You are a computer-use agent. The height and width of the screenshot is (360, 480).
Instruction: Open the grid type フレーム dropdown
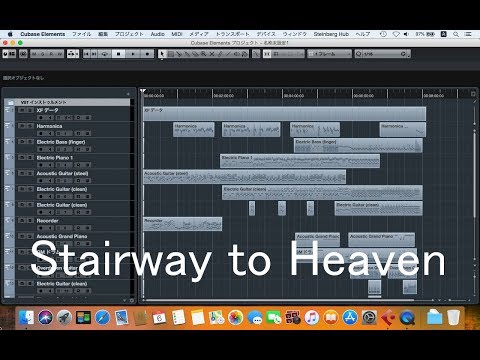click(x=329, y=54)
